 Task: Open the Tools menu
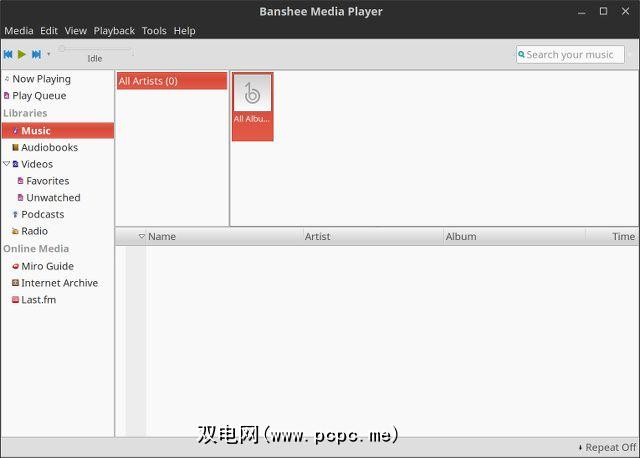point(154,31)
